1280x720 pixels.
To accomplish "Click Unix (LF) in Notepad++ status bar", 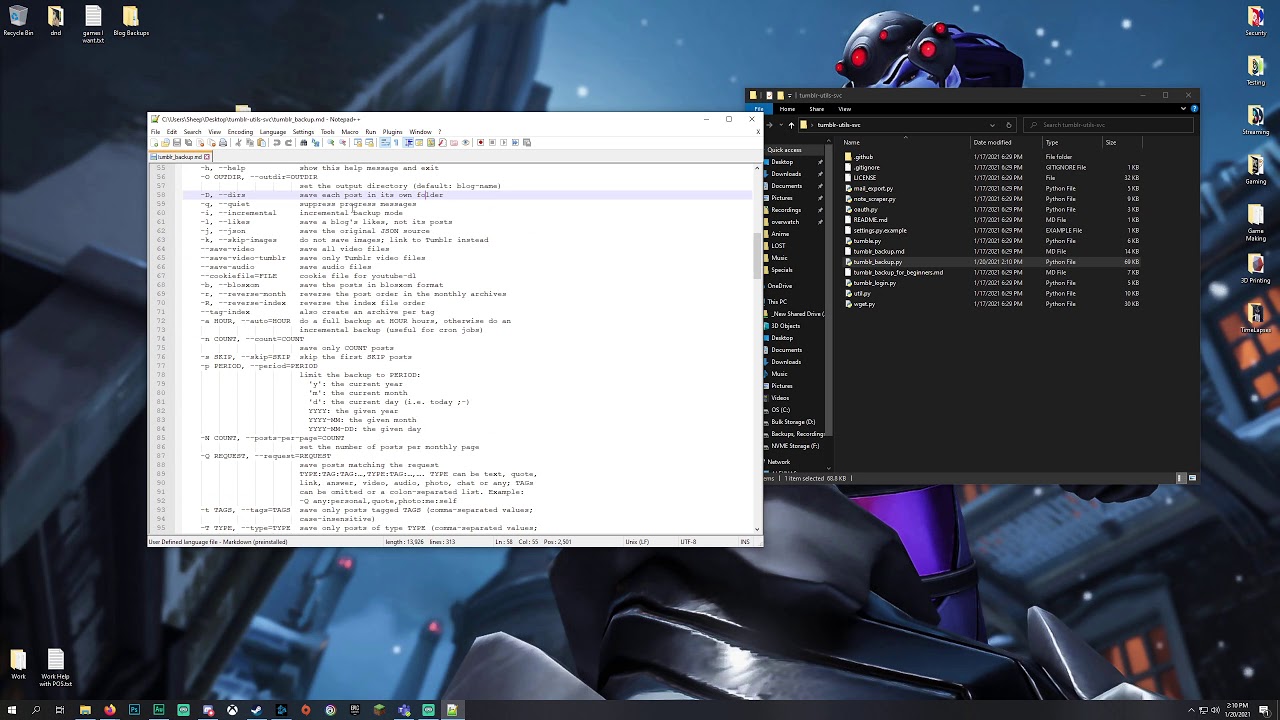I will (x=637, y=542).
